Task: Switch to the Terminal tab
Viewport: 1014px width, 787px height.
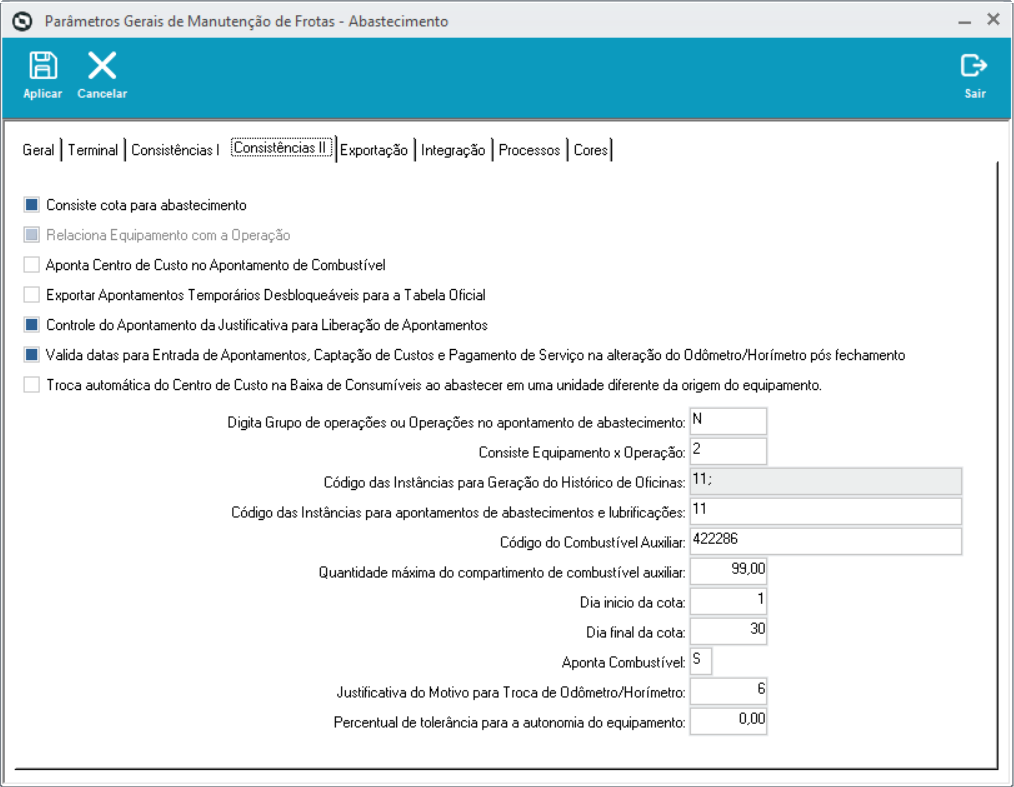Action: 92,150
